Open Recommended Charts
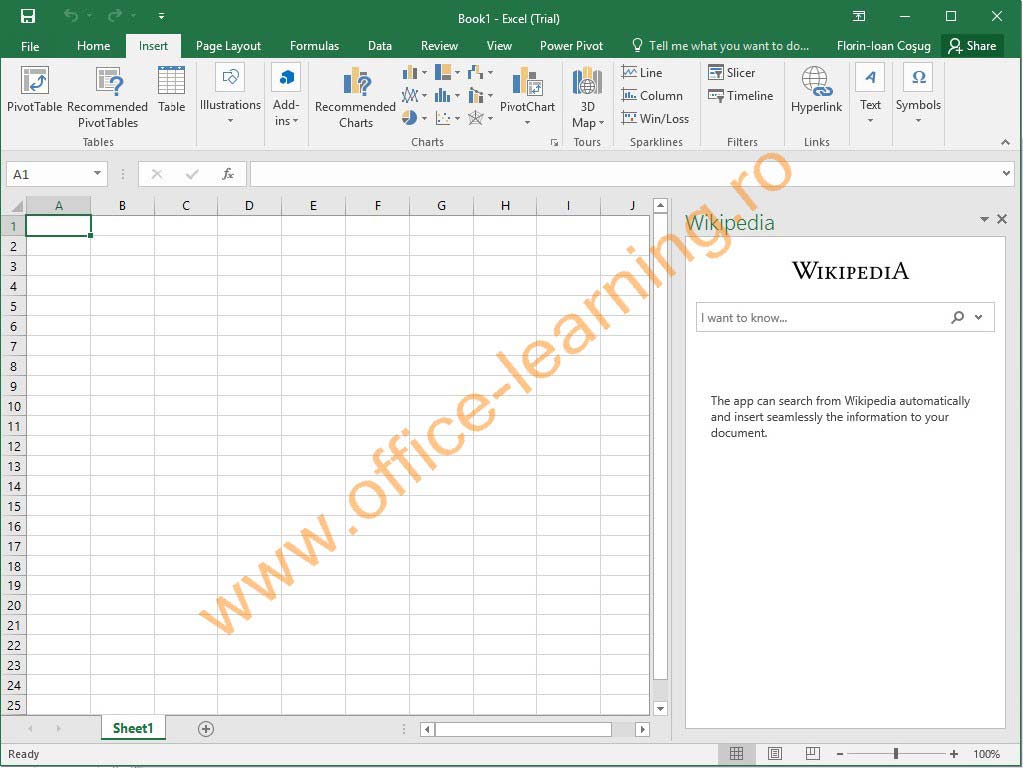Screen dimensions: 1023x768 (356, 97)
